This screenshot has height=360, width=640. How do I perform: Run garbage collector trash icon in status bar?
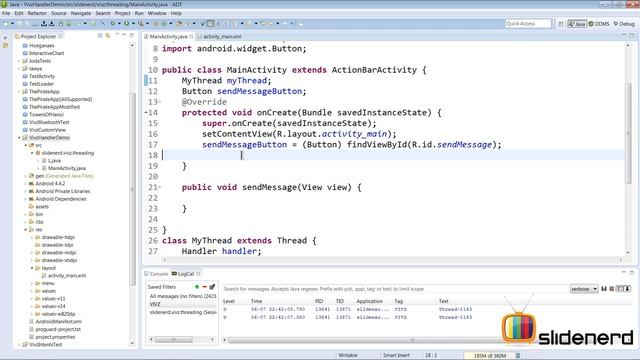[x=518, y=356]
